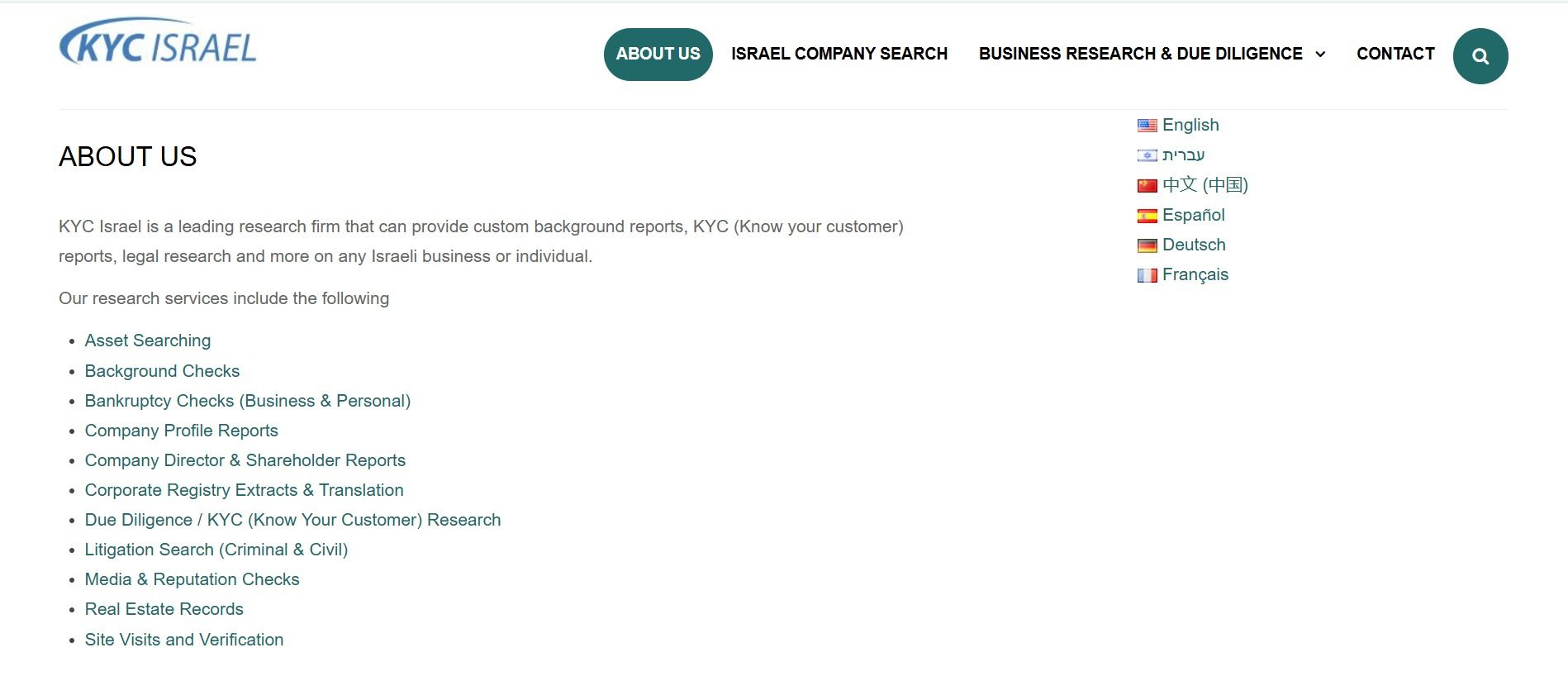1568x681 pixels.
Task: Expand the Business Research & Due Diligence chevron
Action: click(x=1320, y=55)
